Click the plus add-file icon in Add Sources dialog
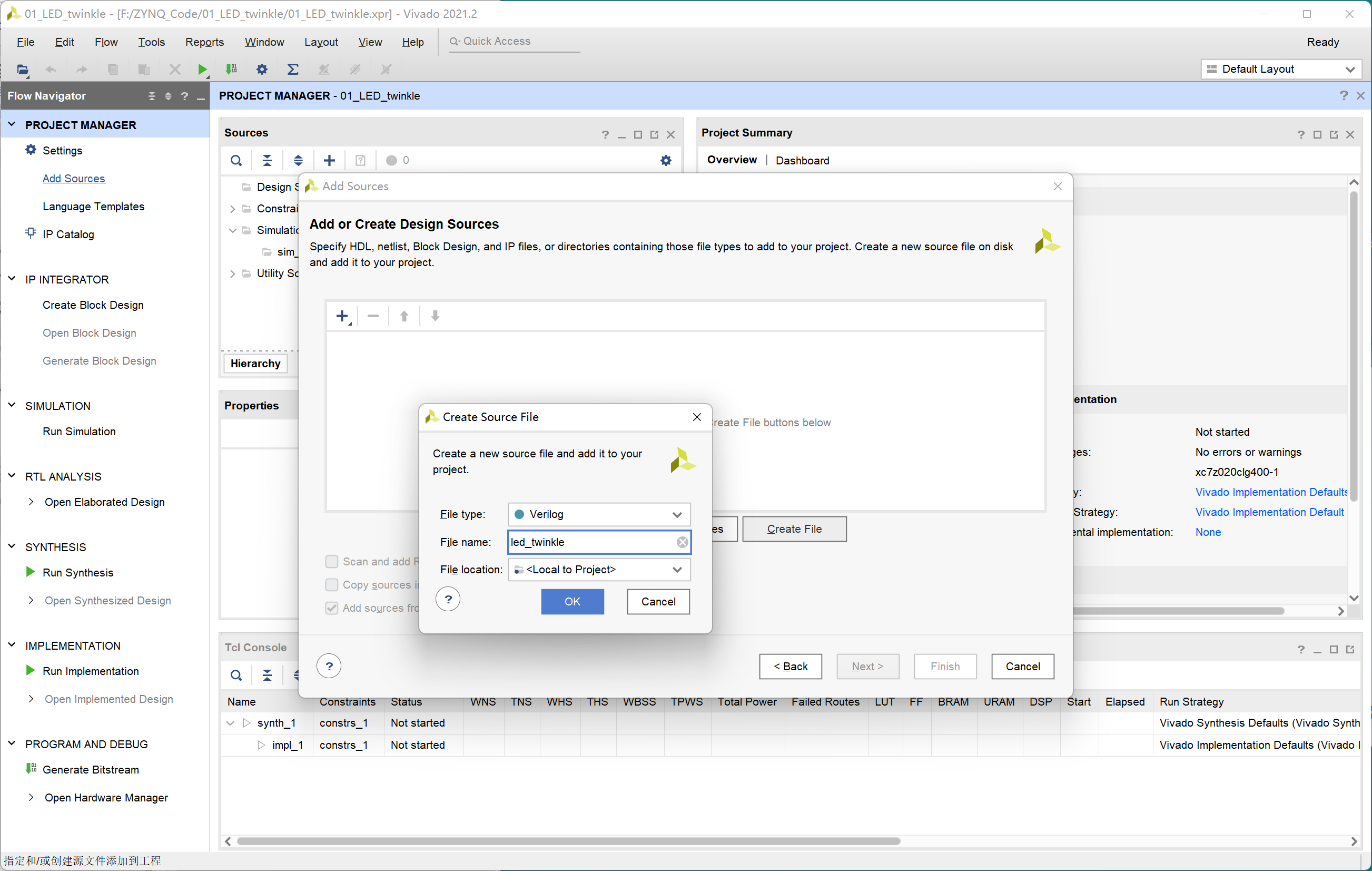This screenshot has height=871, width=1372. (342, 316)
